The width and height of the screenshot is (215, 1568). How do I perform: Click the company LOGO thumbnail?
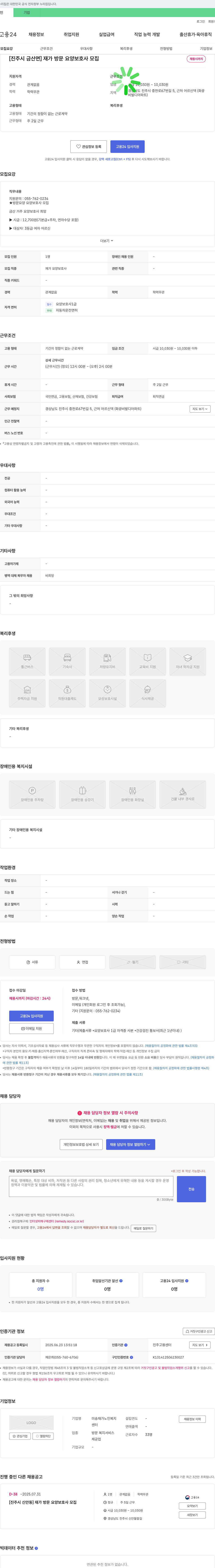click(31, 1423)
